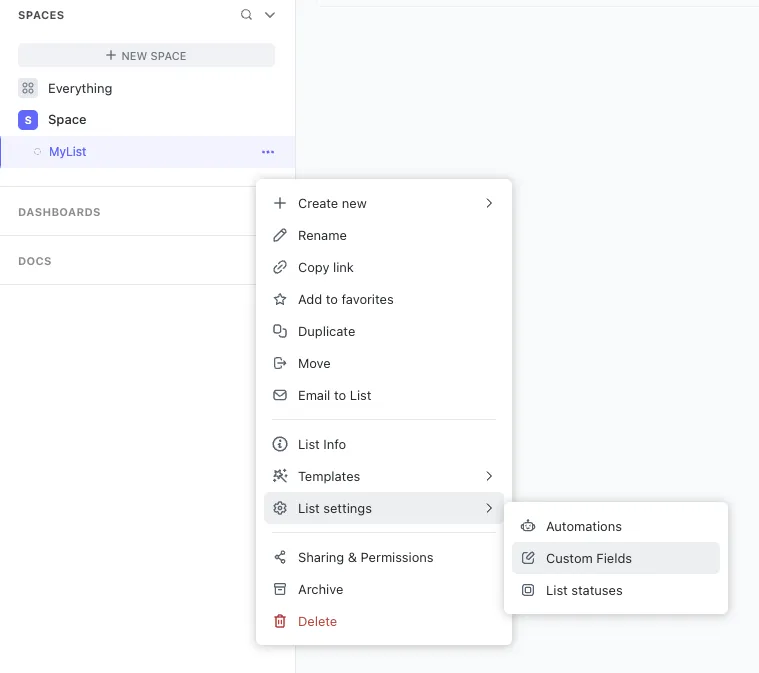The height and width of the screenshot is (673, 759).
Task: Open the Everything view
Action: pos(80,89)
